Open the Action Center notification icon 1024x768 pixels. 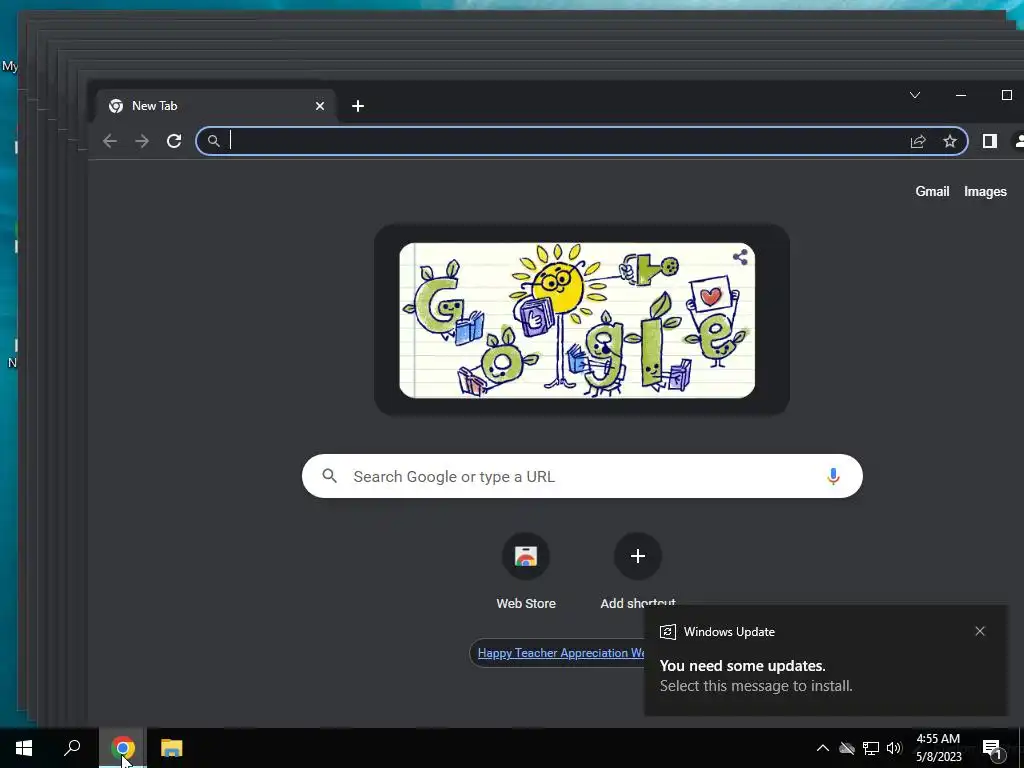coord(992,749)
